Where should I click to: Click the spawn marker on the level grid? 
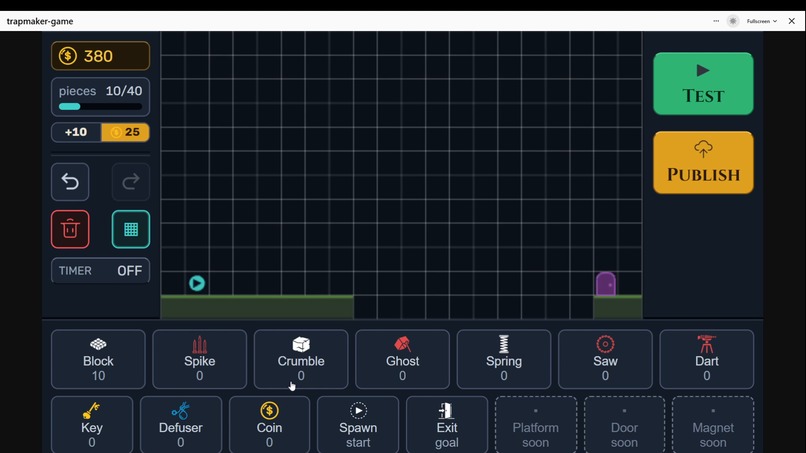196,283
